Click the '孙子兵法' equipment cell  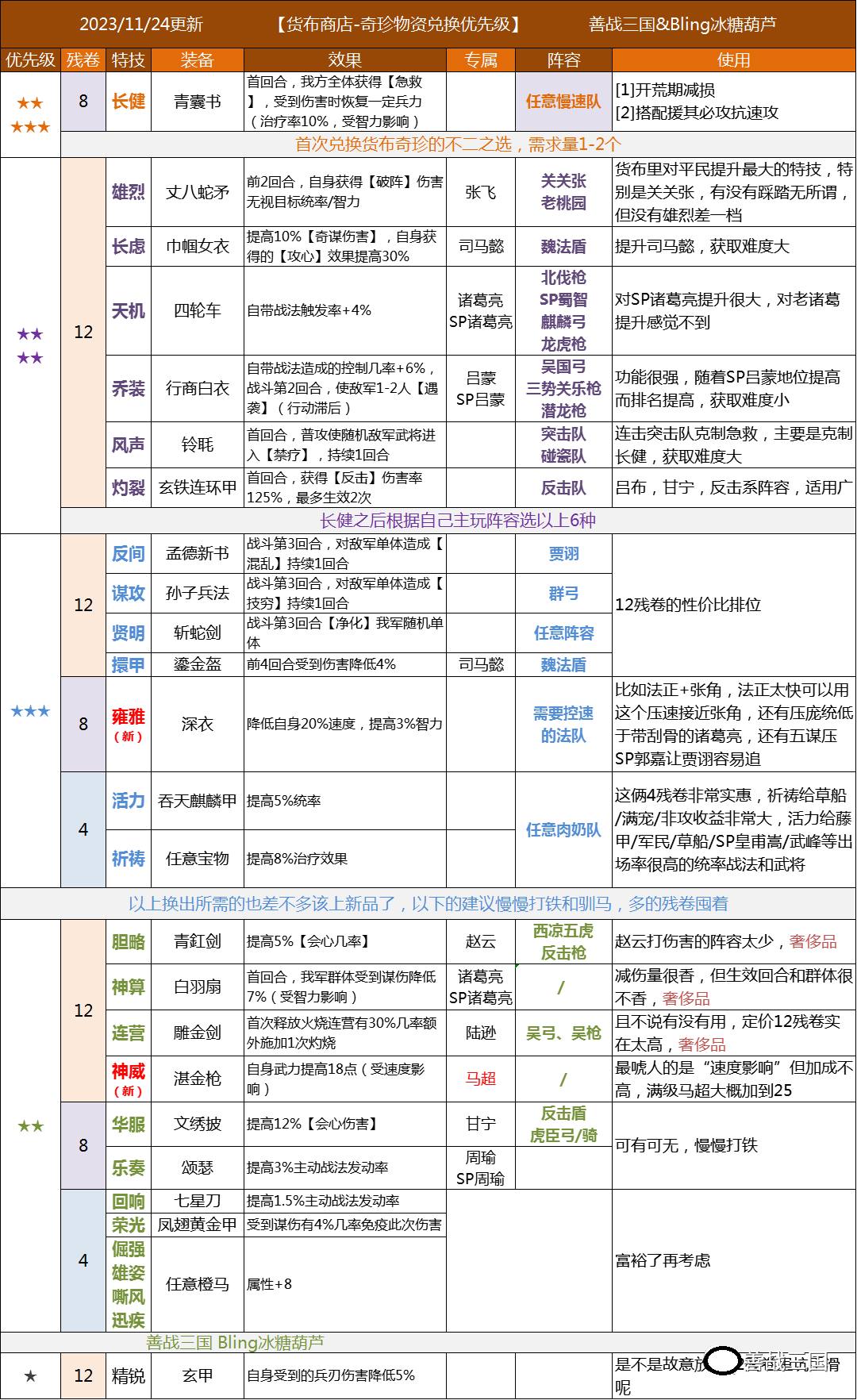pyautogui.click(x=198, y=594)
